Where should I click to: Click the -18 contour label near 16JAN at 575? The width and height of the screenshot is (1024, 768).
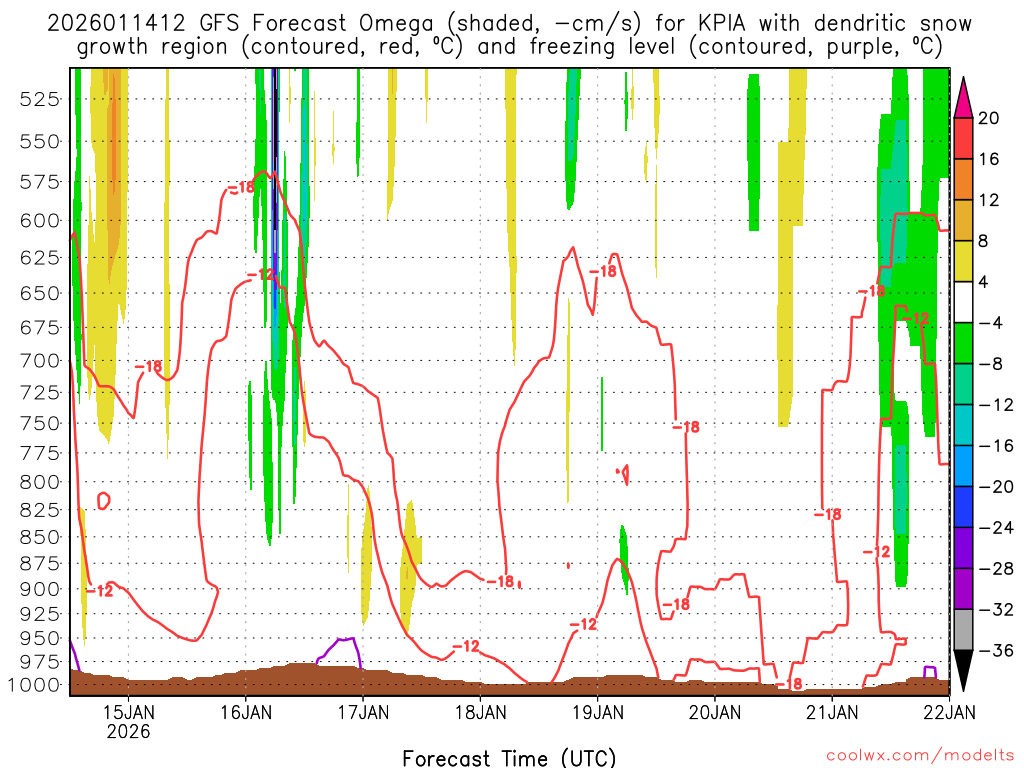(241, 188)
